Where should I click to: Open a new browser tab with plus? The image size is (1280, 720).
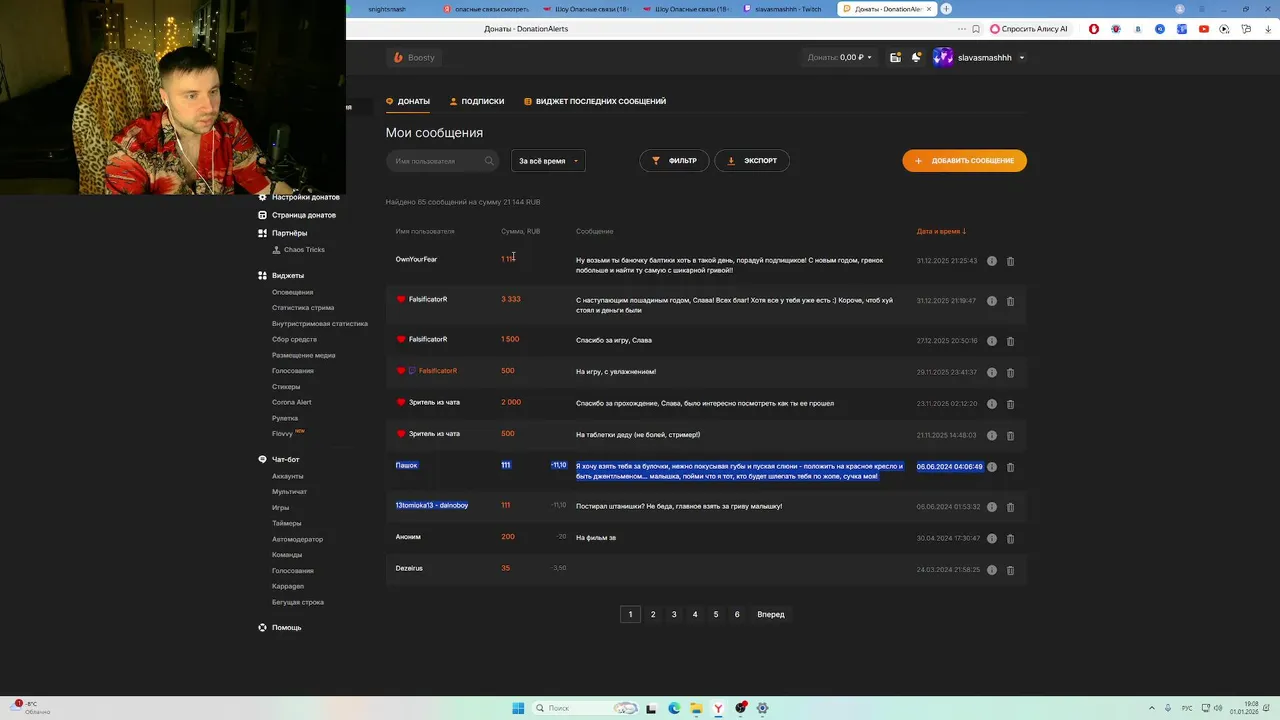[x=946, y=9]
